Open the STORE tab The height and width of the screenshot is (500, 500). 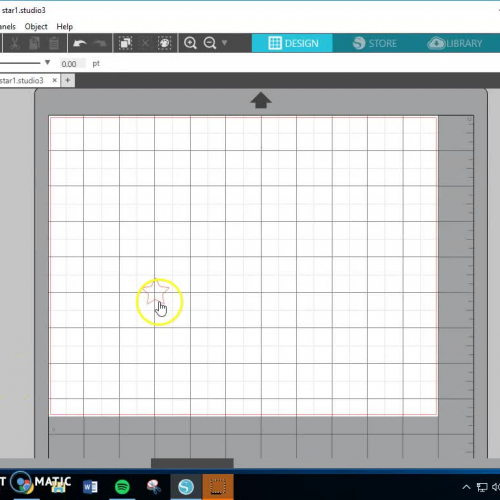[x=374, y=43]
